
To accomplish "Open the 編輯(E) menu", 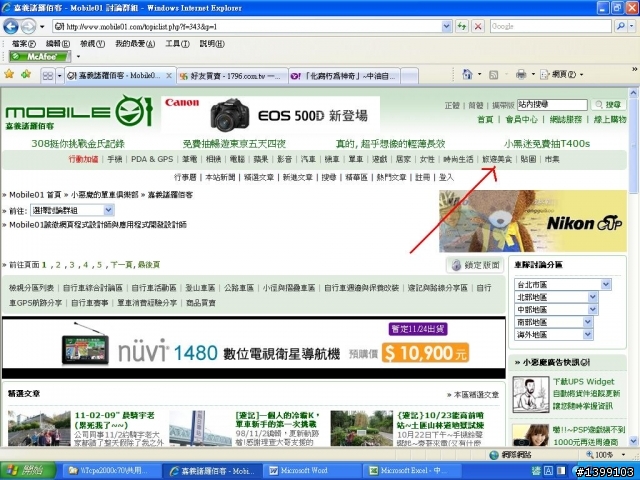I will pos(58,44).
